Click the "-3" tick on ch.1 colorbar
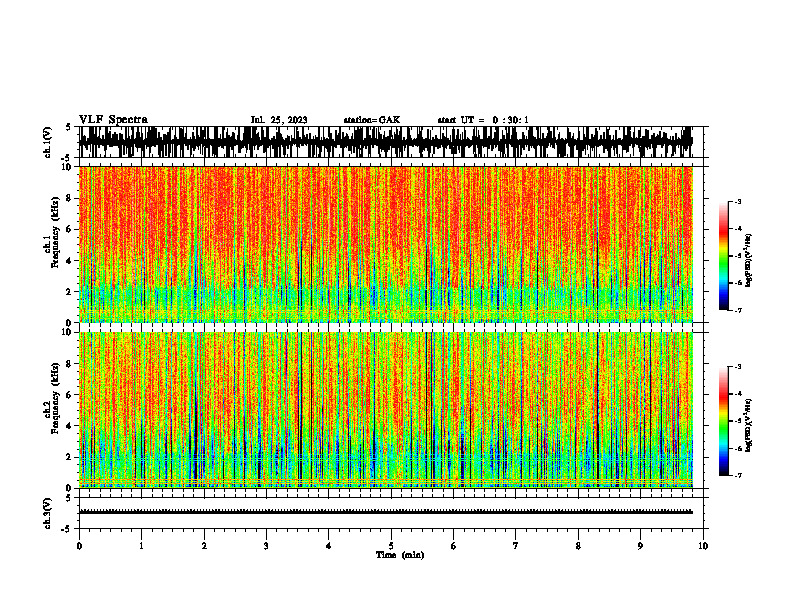 point(737,202)
